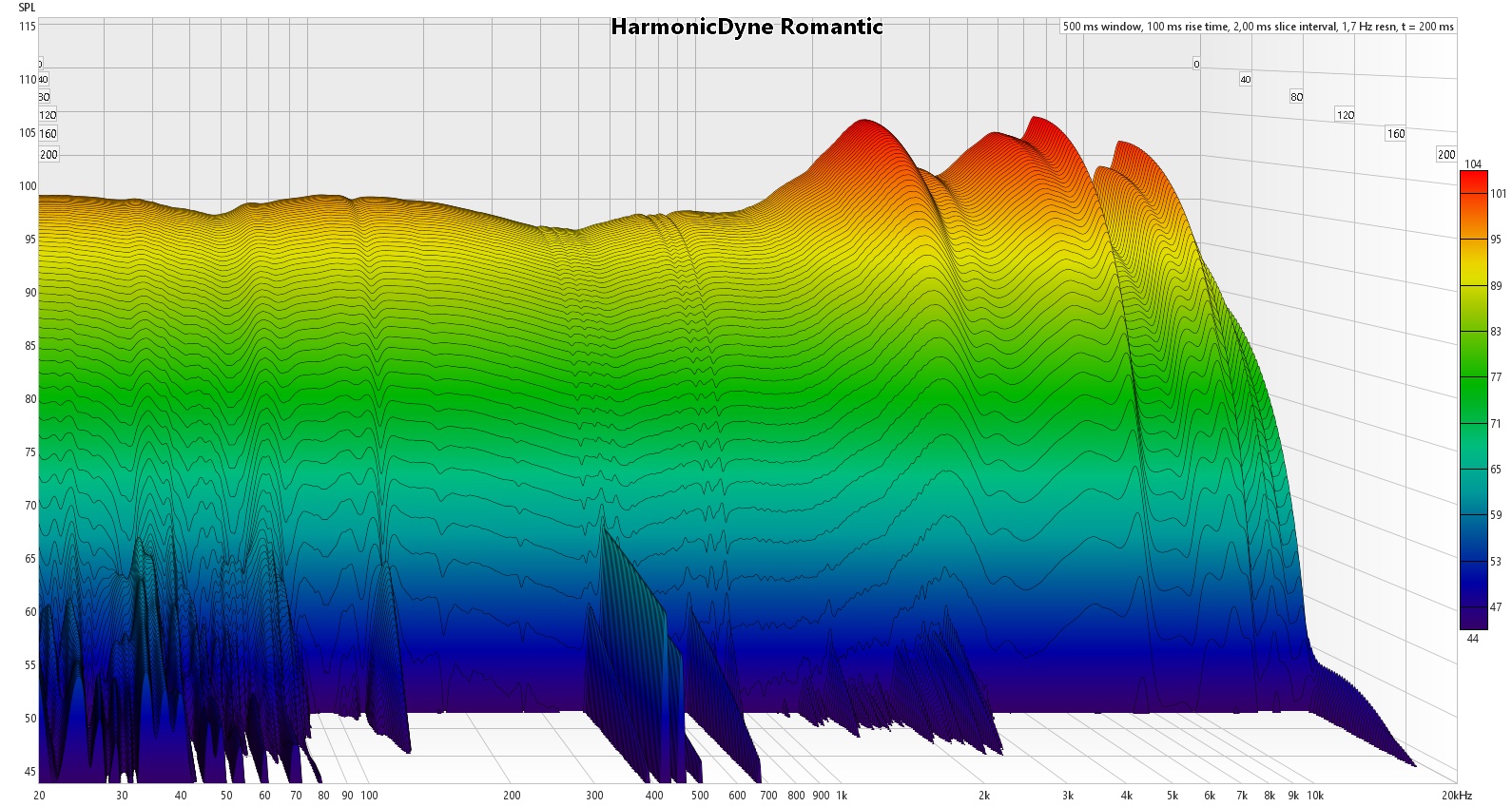Click the 44 minimum label below the color scale
1512x807 pixels.
pyautogui.click(x=1473, y=639)
